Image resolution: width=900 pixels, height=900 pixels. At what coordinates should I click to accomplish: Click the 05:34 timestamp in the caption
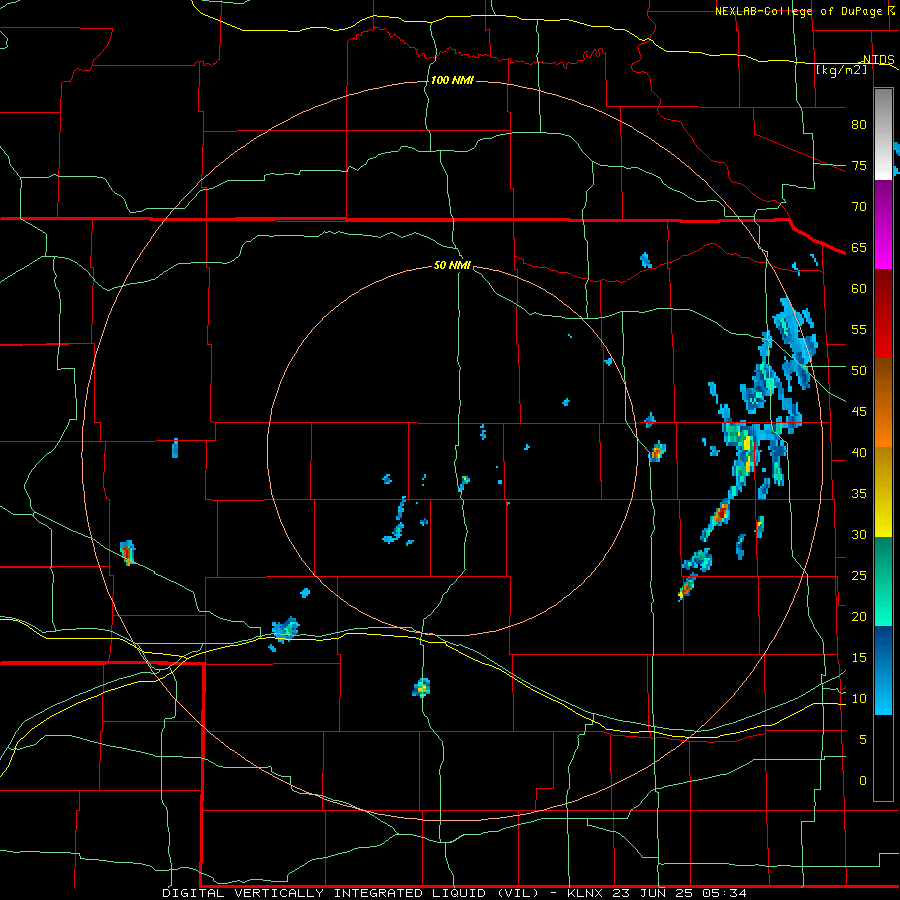(x=726, y=893)
